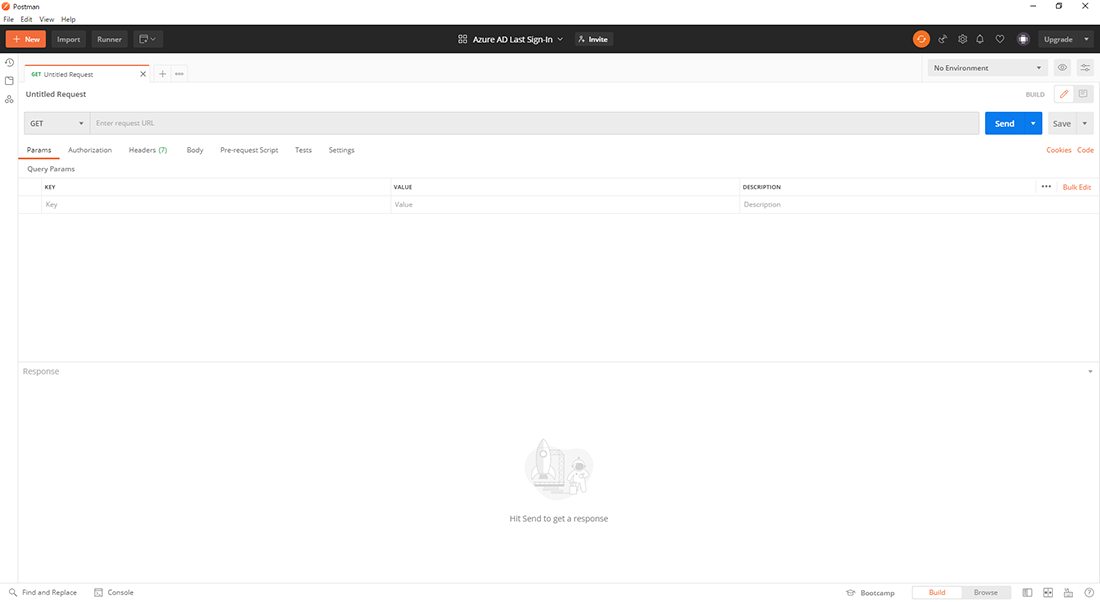The image size is (1100, 602).
Task: Open the Collections sidebar icon
Action: pyautogui.click(x=9, y=81)
